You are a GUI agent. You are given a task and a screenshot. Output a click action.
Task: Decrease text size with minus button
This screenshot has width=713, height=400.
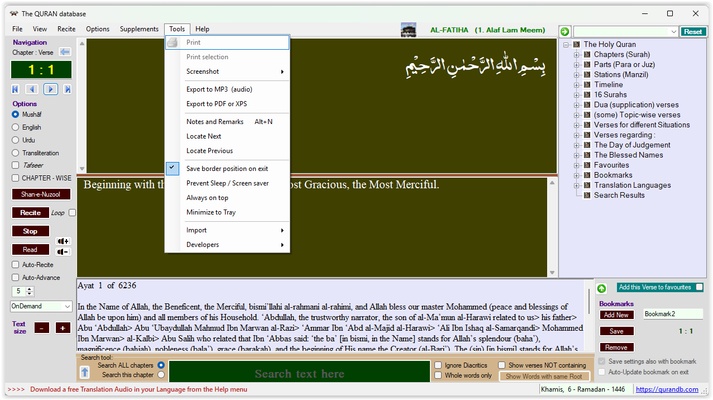[42, 328]
